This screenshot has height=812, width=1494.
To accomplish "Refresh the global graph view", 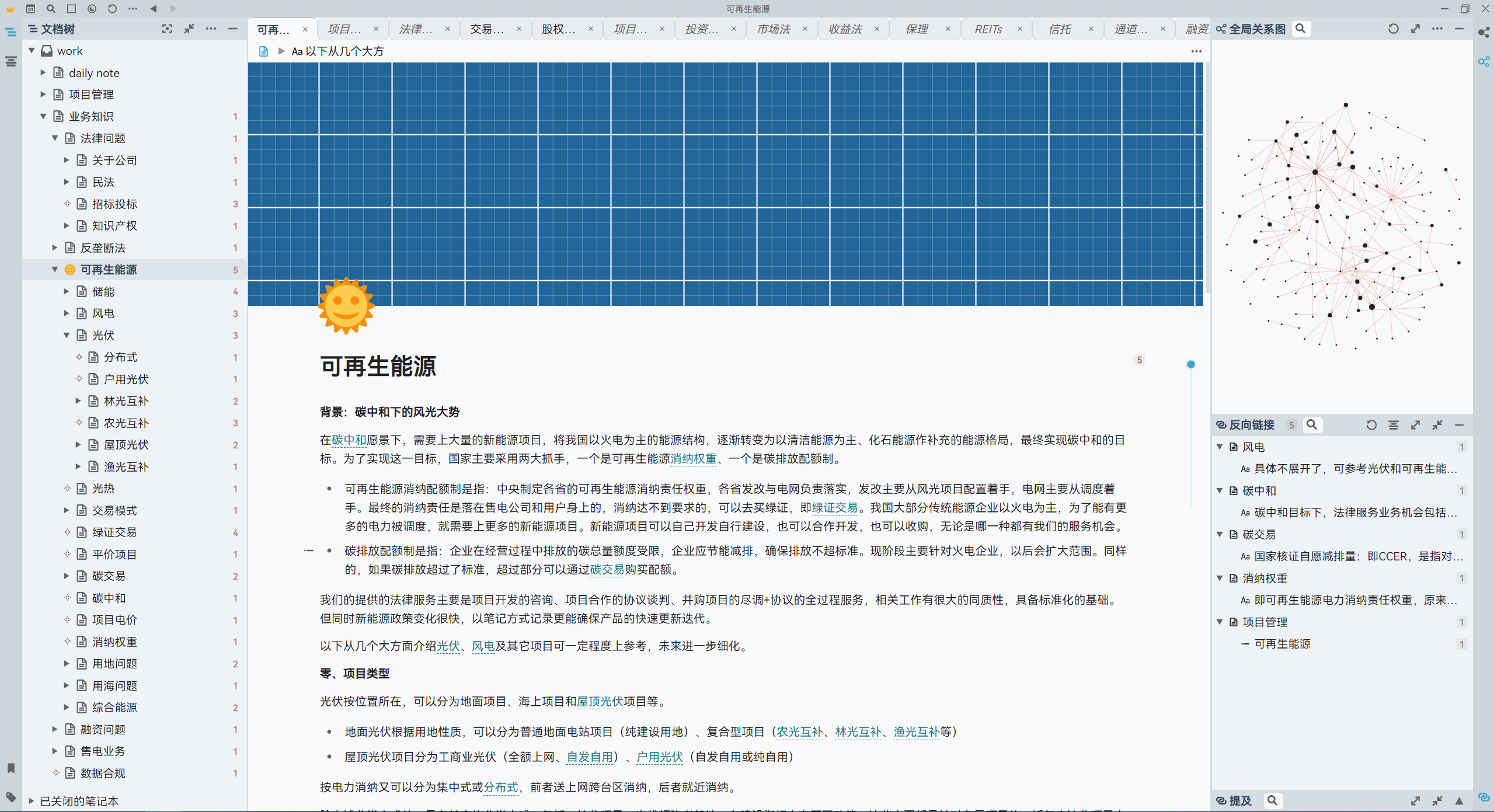I will click(1393, 29).
